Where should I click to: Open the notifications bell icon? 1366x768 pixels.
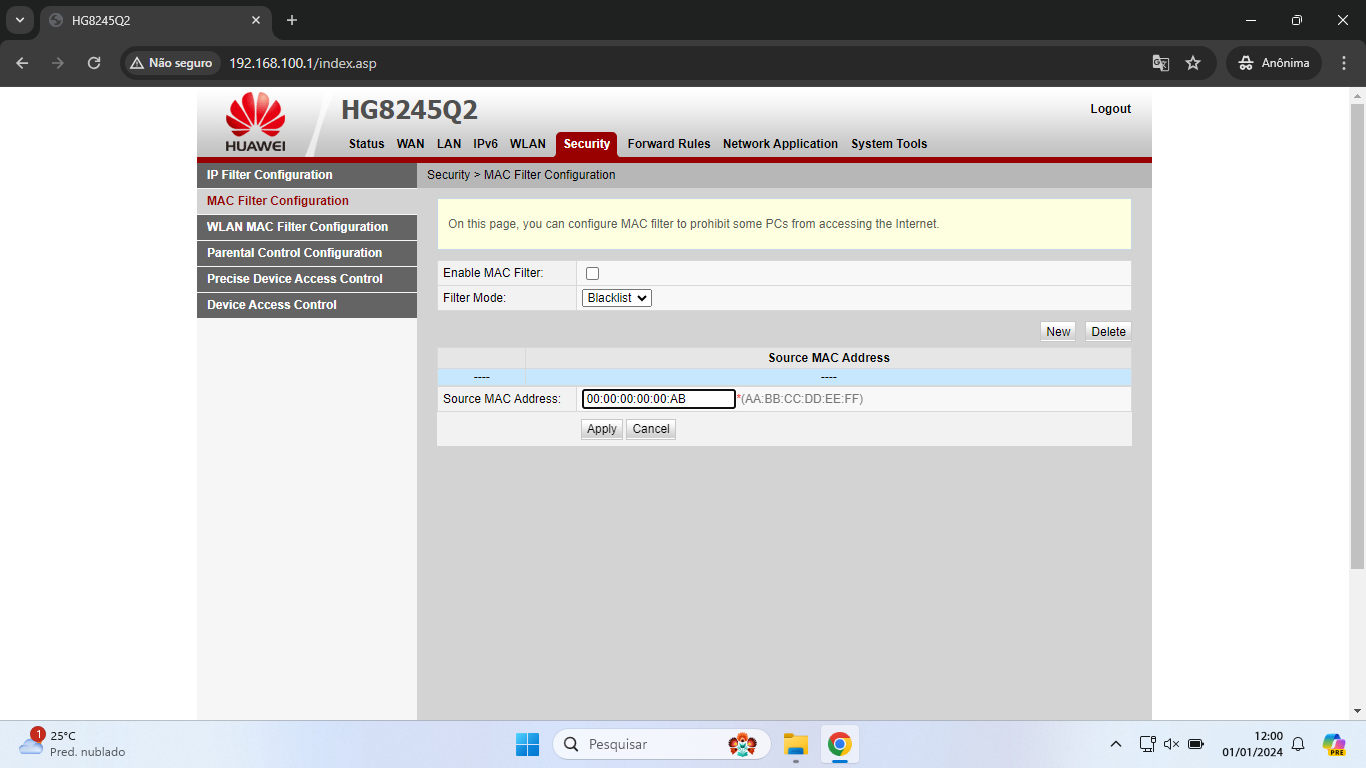coord(1298,744)
